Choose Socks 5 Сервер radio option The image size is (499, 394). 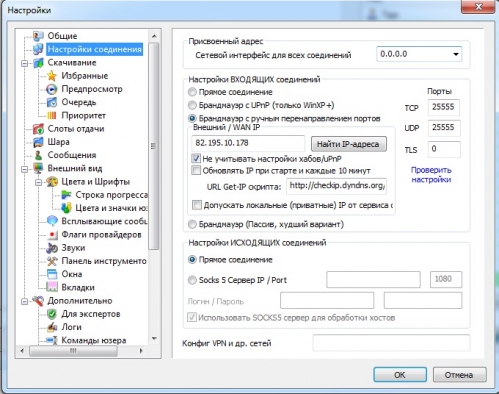point(192,280)
